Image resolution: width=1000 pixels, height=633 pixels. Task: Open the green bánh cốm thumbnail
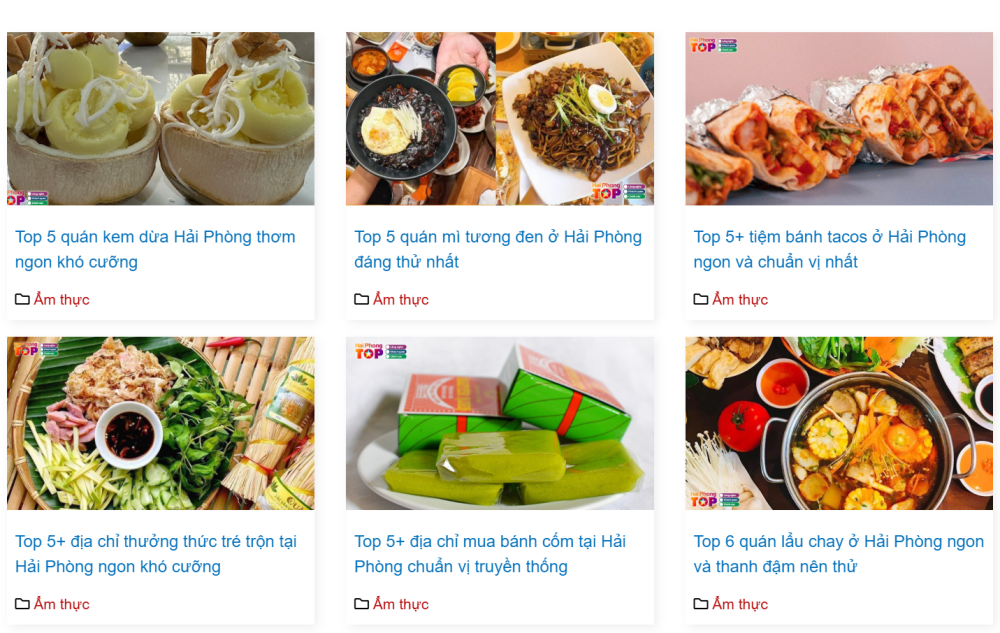pos(499,423)
